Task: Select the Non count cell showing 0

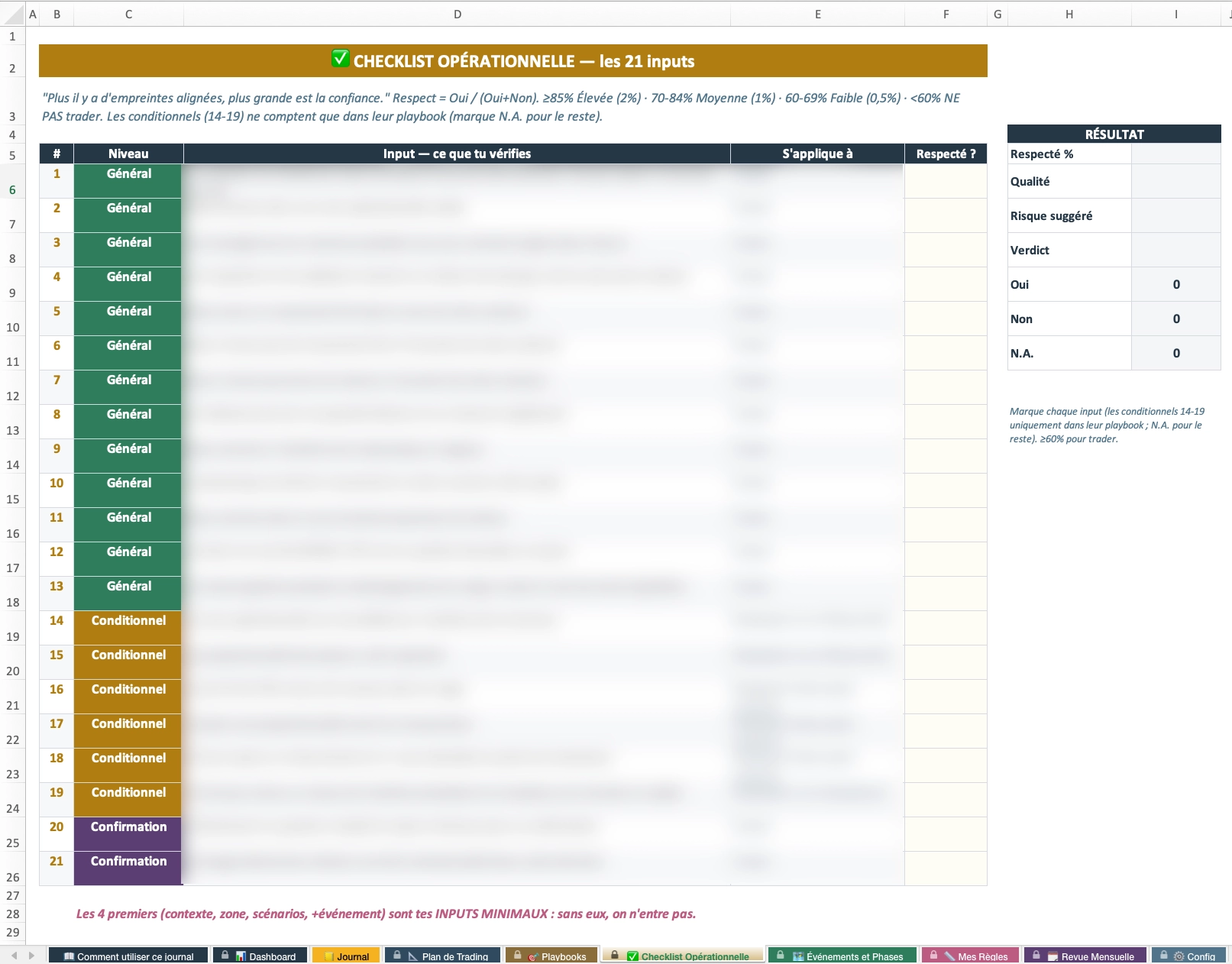Action: 1176,319
